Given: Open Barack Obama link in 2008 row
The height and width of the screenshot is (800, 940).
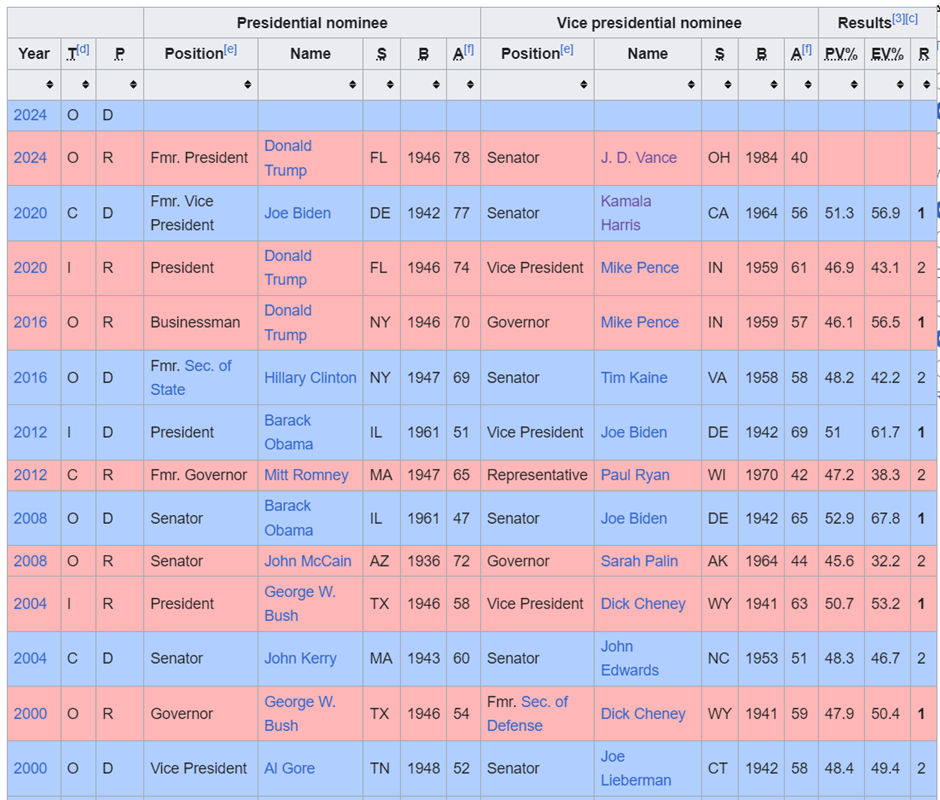Looking at the screenshot, I should [288, 518].
